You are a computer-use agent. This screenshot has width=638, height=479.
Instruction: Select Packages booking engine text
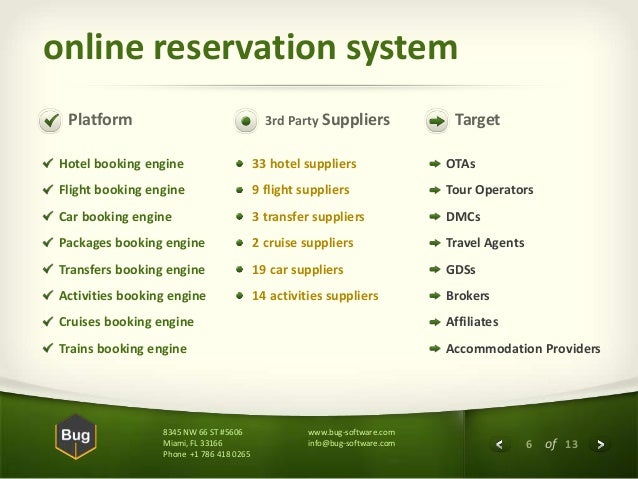pyautogui.click(x=132, y=243)
